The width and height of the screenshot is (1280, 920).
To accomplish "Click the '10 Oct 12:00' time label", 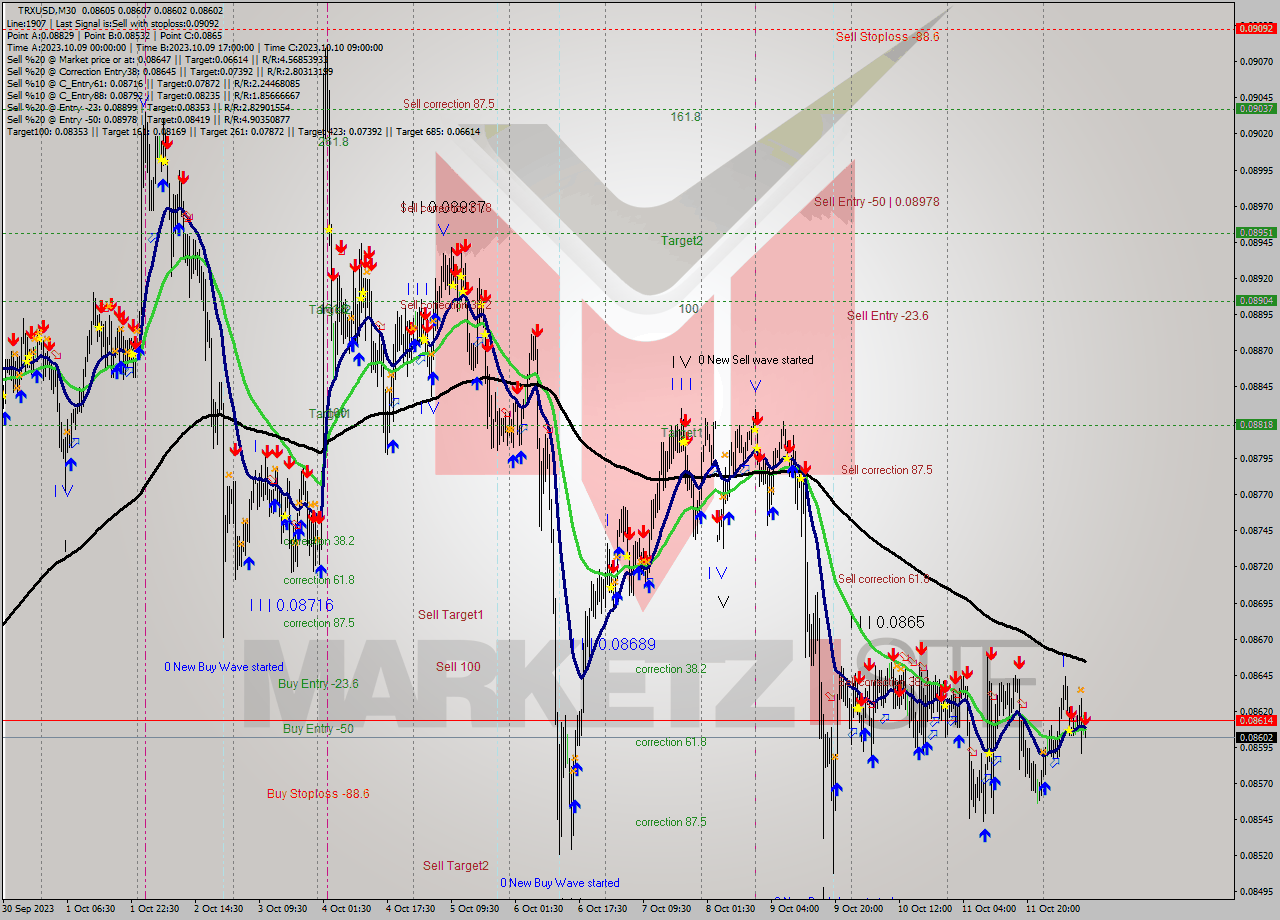I will [925, 909].
